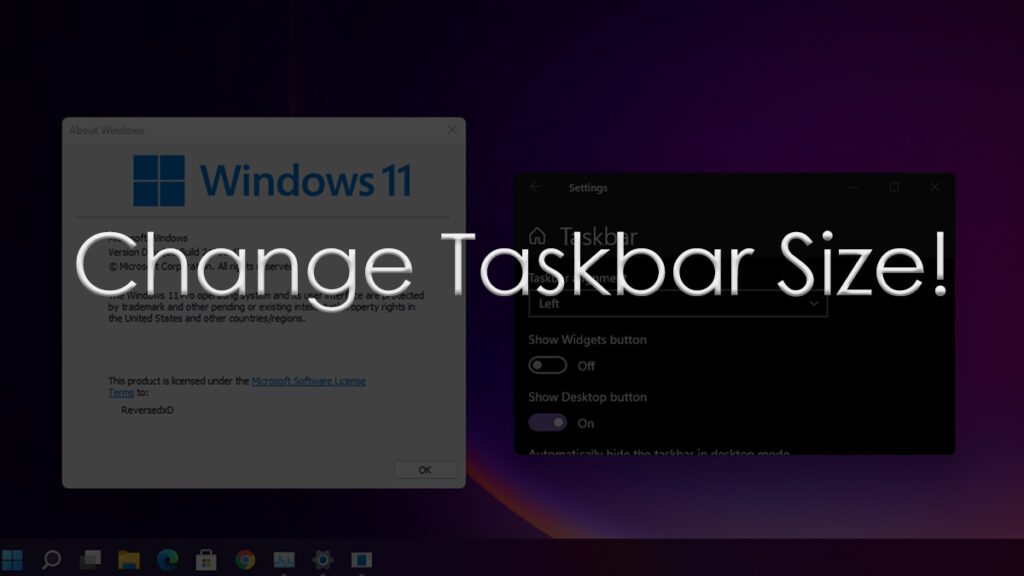Launch File Explorer from the taskbar
Screen dimensions: 1024x576
click(x=129, y=560)
